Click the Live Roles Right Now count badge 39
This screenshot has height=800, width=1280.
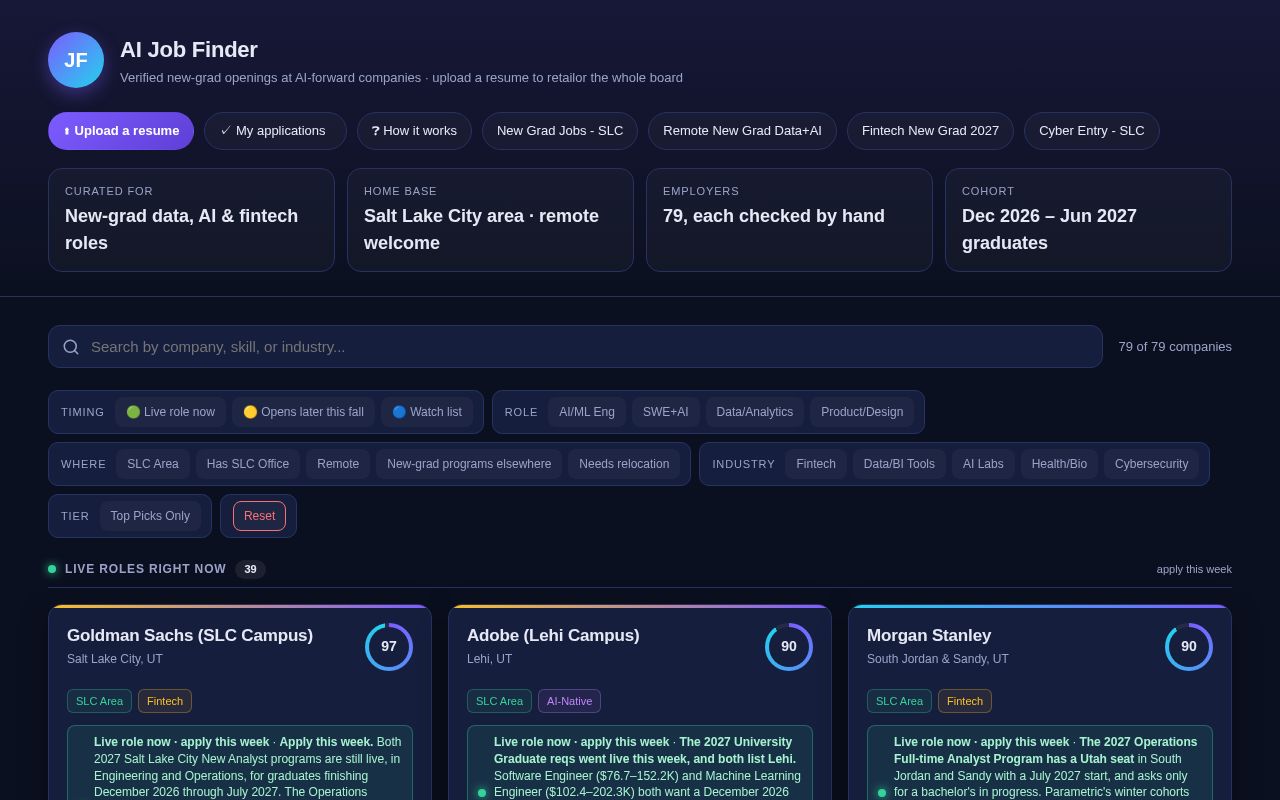pos(250,569)
